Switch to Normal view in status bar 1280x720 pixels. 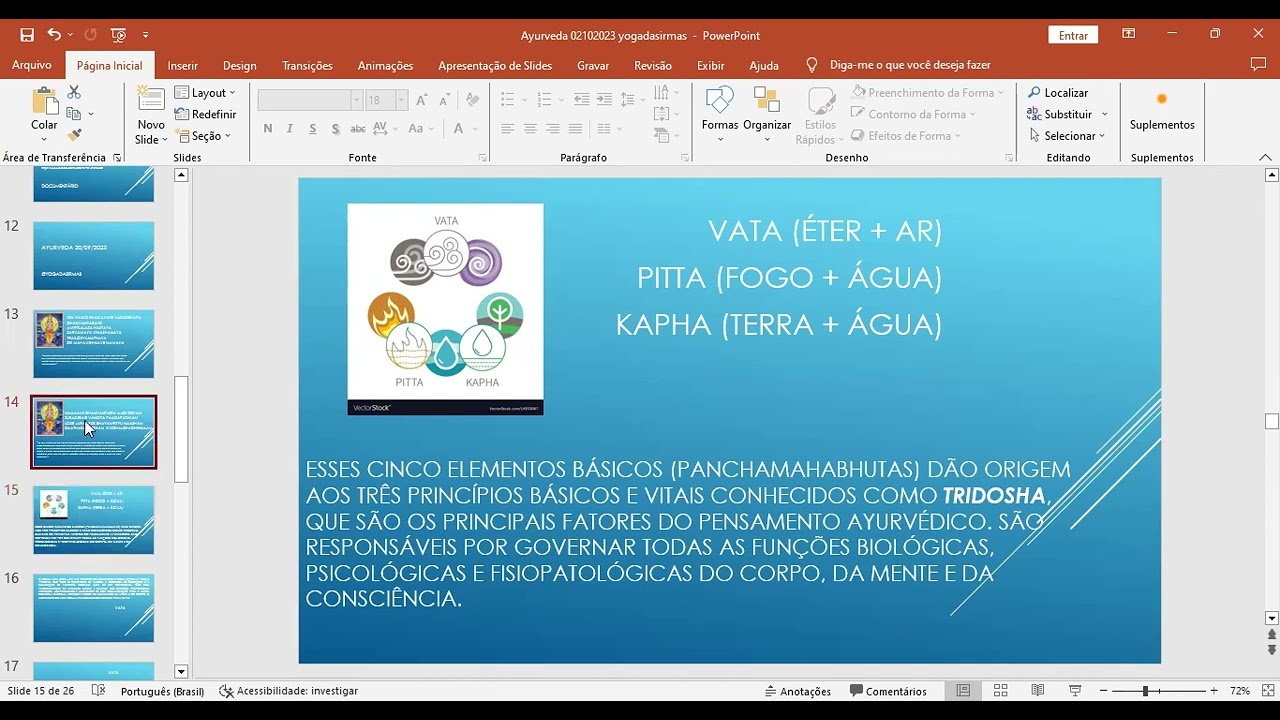click(963, 691)
